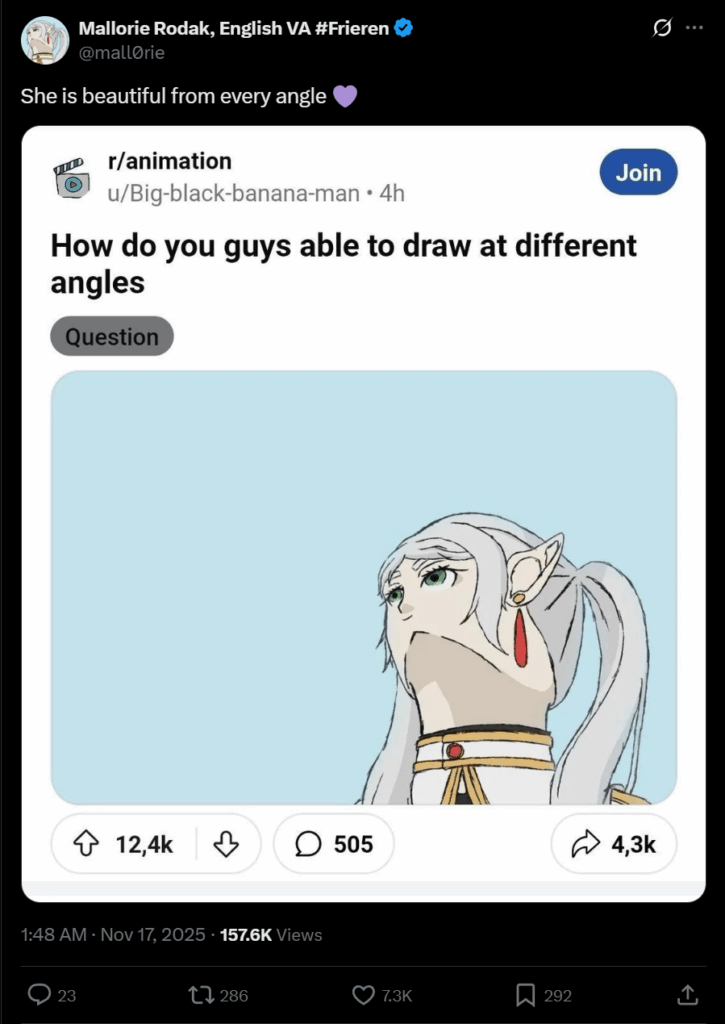
Task: Click the share upload icon
Action: (x=687, y=994)
